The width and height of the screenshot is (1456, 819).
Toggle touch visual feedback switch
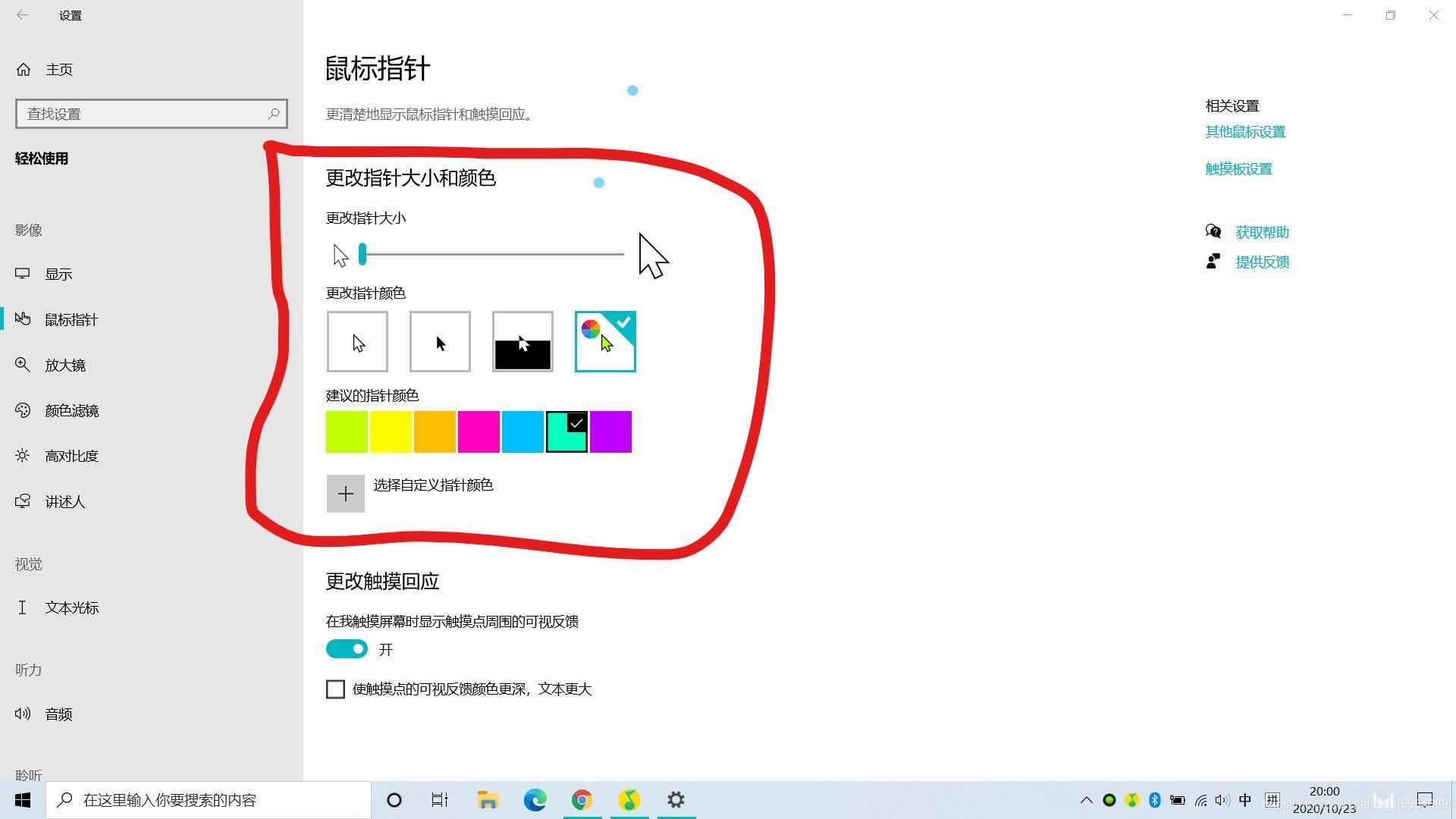(347, 649)
